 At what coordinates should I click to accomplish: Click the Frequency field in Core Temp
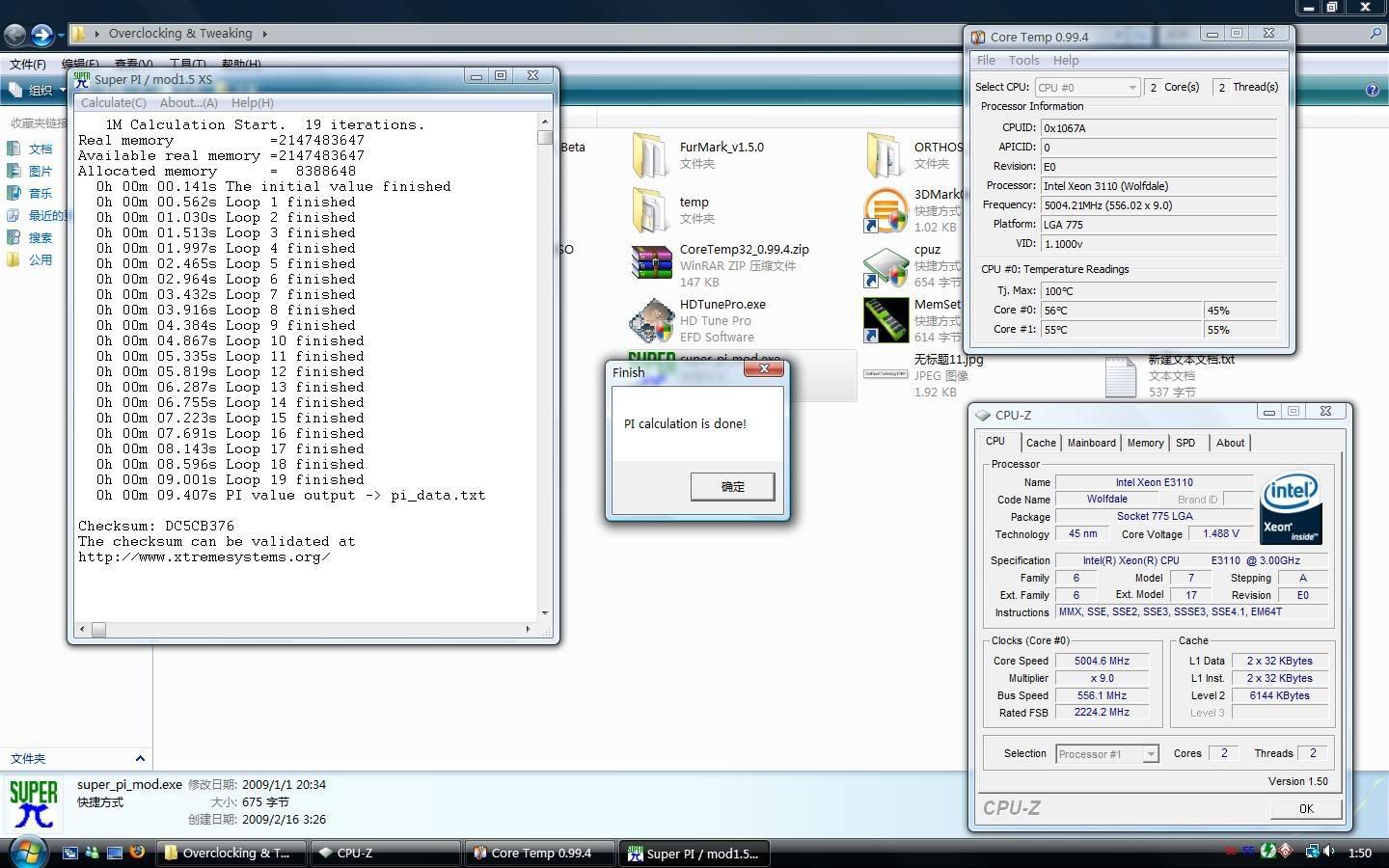pos(1158,204)
